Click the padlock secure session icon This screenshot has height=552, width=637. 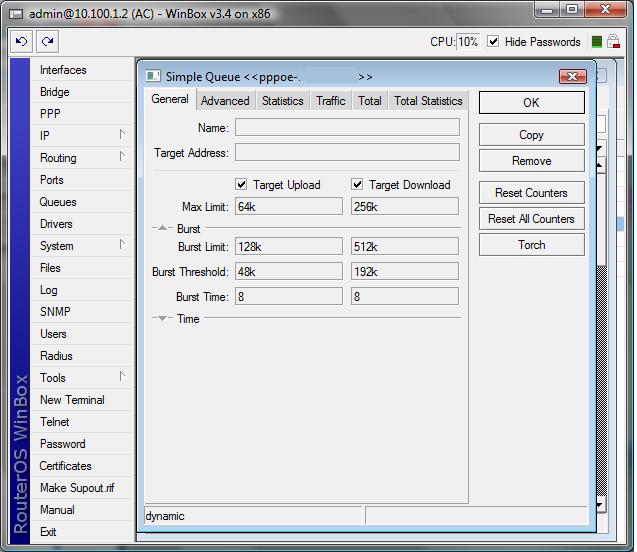tap(613, 41)
